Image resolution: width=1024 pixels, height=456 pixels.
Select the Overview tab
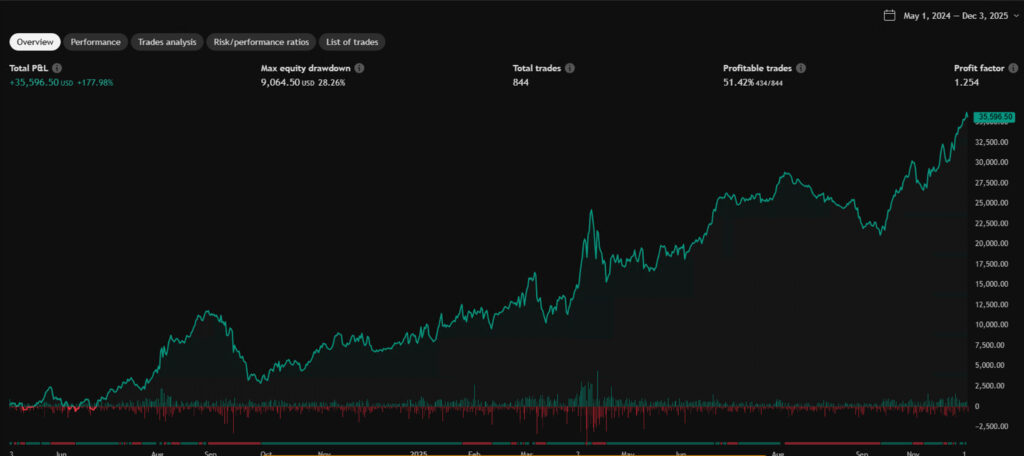[35, 42]
